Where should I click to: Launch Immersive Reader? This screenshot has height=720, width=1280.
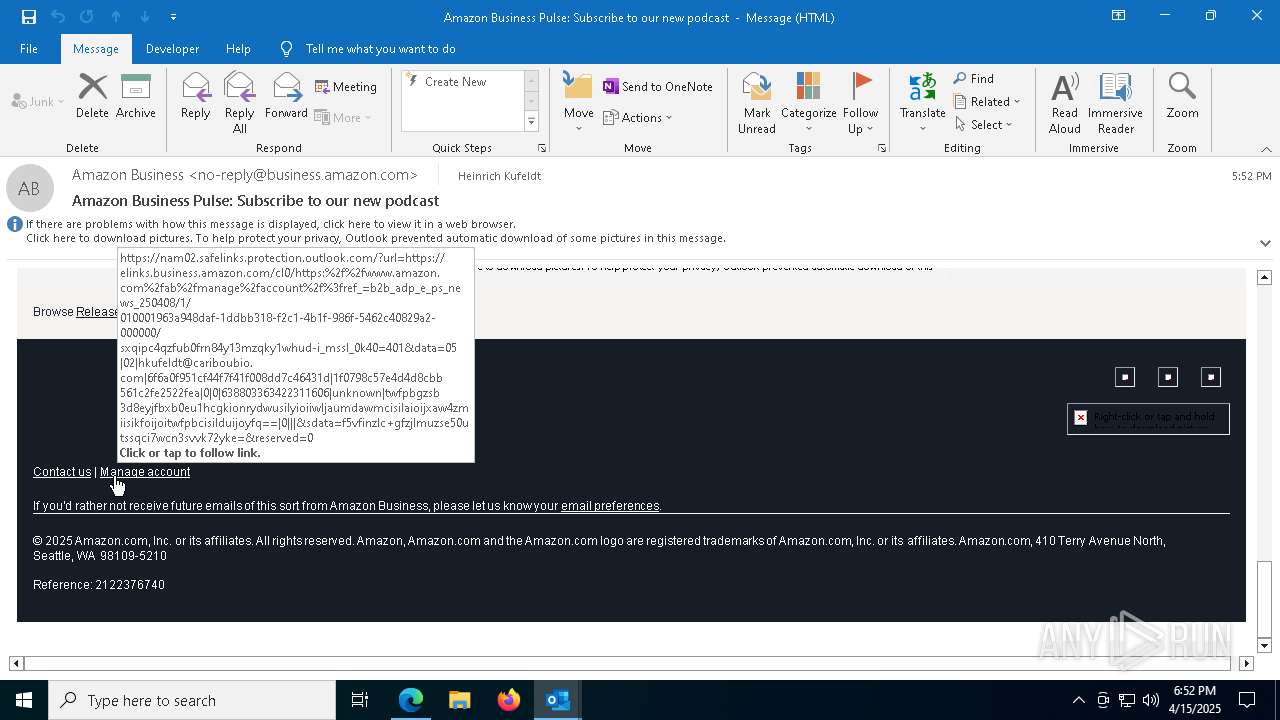click(1116, 103)
